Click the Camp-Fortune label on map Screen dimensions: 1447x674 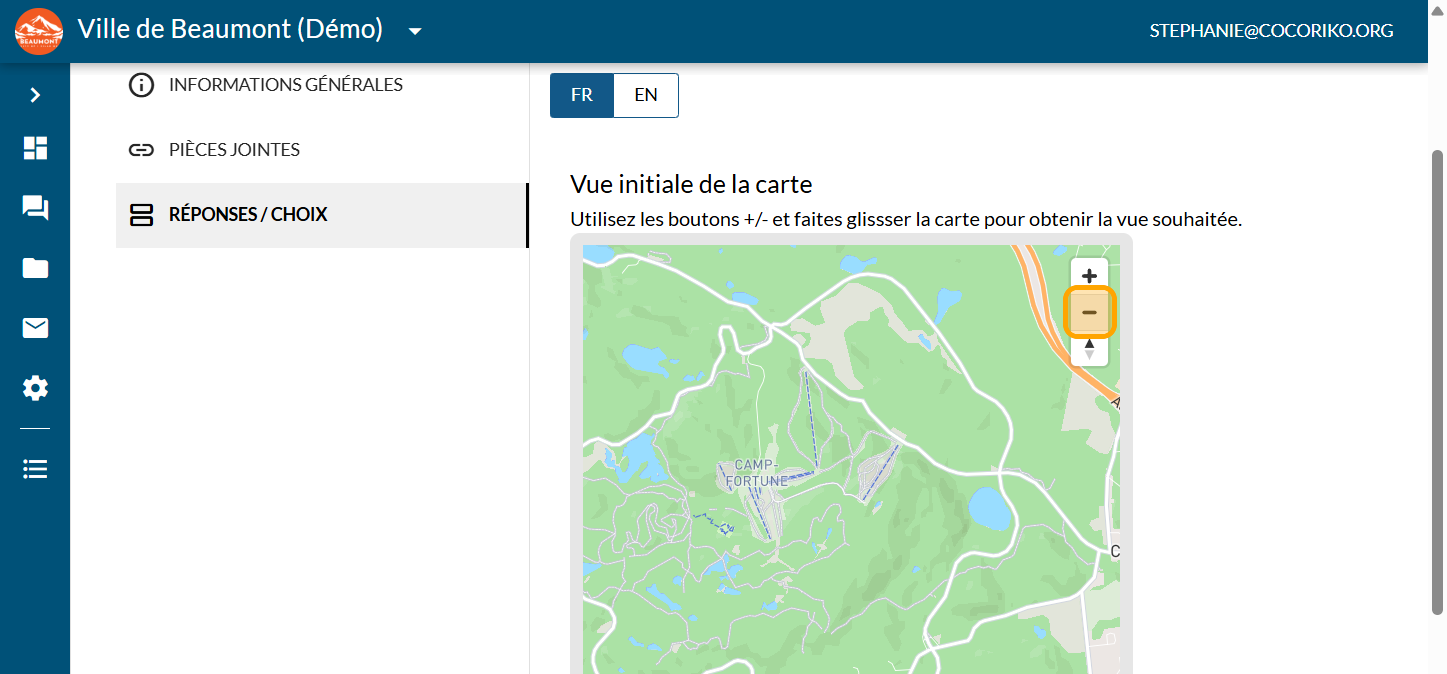[756, 473]
